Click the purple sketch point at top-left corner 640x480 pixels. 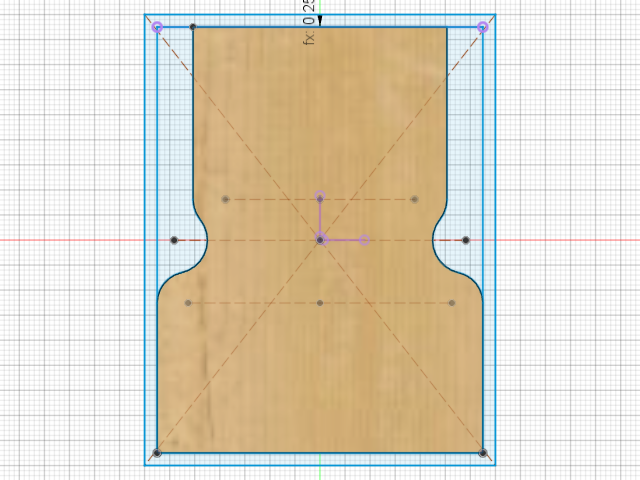158,27
